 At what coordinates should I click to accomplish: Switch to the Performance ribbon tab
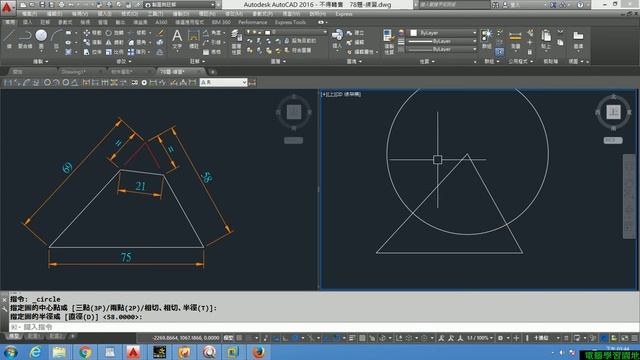[253, 22]
